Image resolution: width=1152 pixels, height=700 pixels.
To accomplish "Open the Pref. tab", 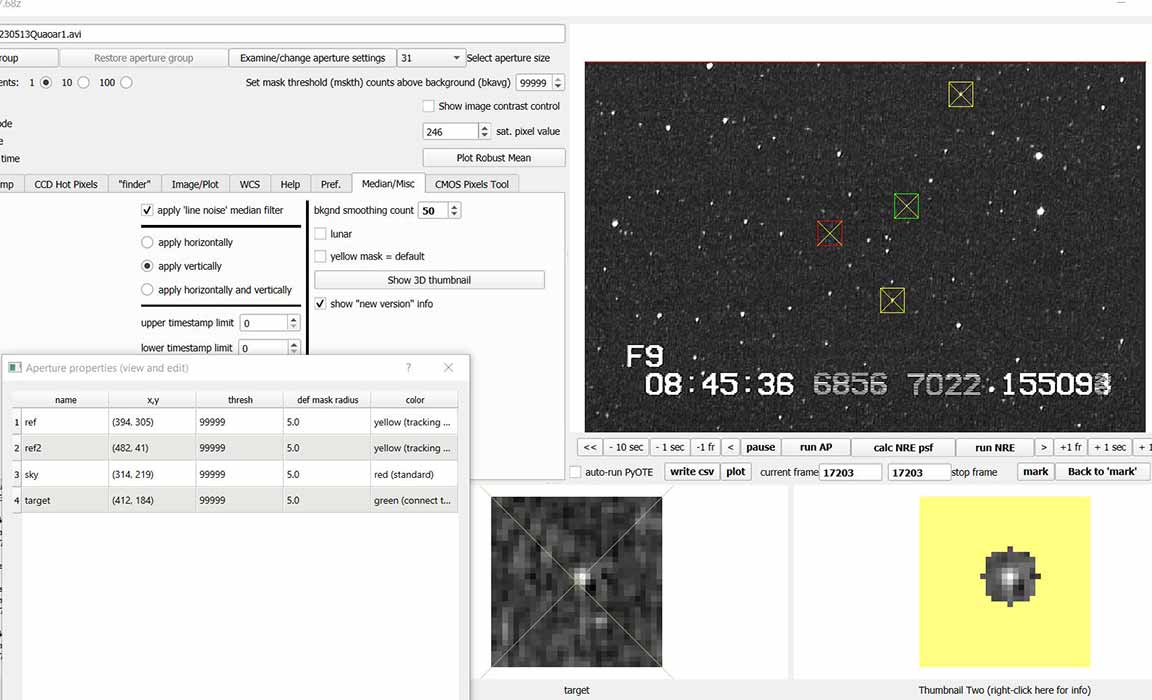I will [x=331, y=184].
